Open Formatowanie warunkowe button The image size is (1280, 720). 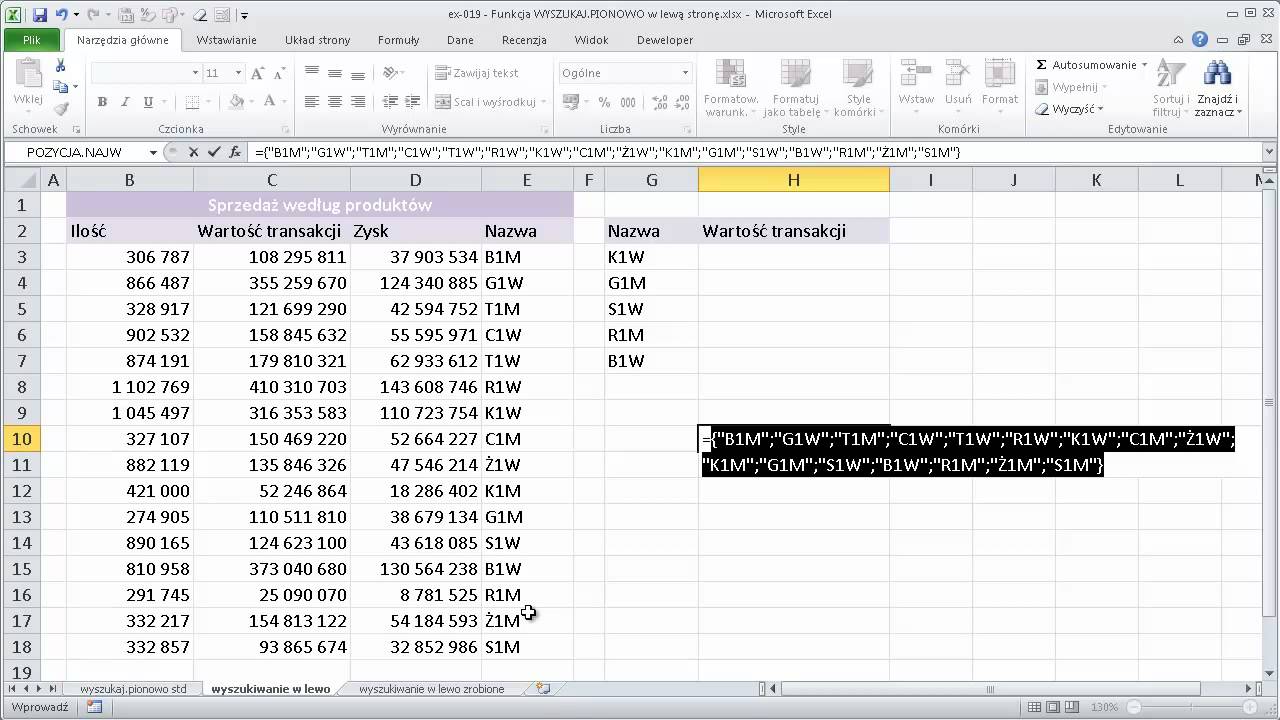point(730,89)
